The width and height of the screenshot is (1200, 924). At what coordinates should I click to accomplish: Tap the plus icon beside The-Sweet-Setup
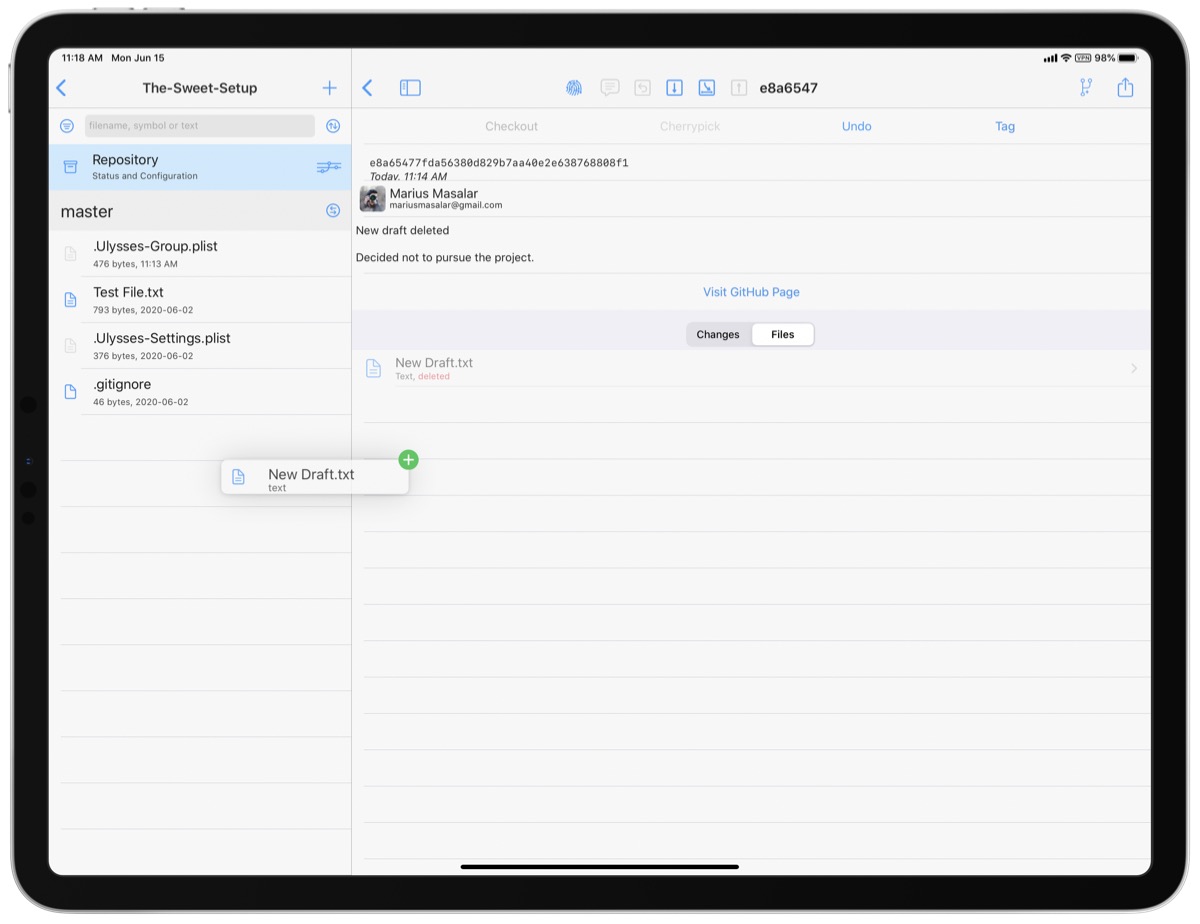(330, 88)
